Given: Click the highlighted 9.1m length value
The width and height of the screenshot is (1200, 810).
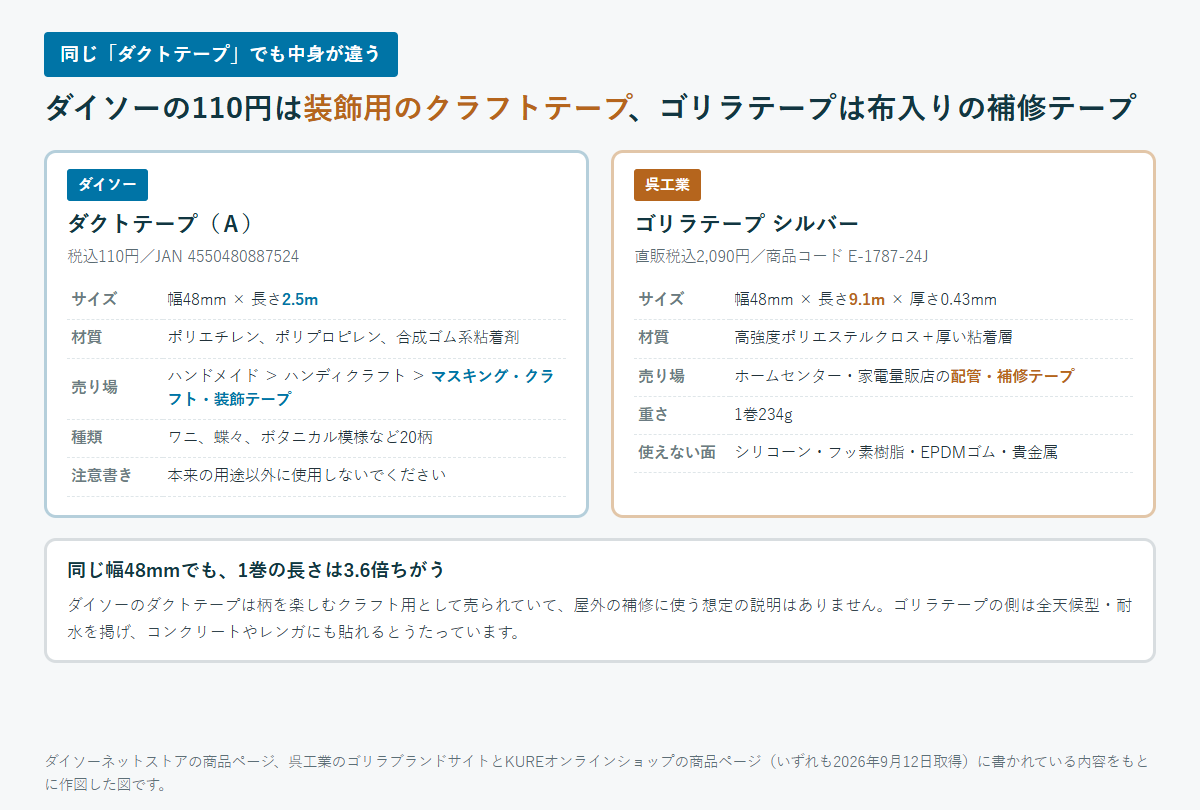Looking at the screenshot, I should click(x=867, y=299).
